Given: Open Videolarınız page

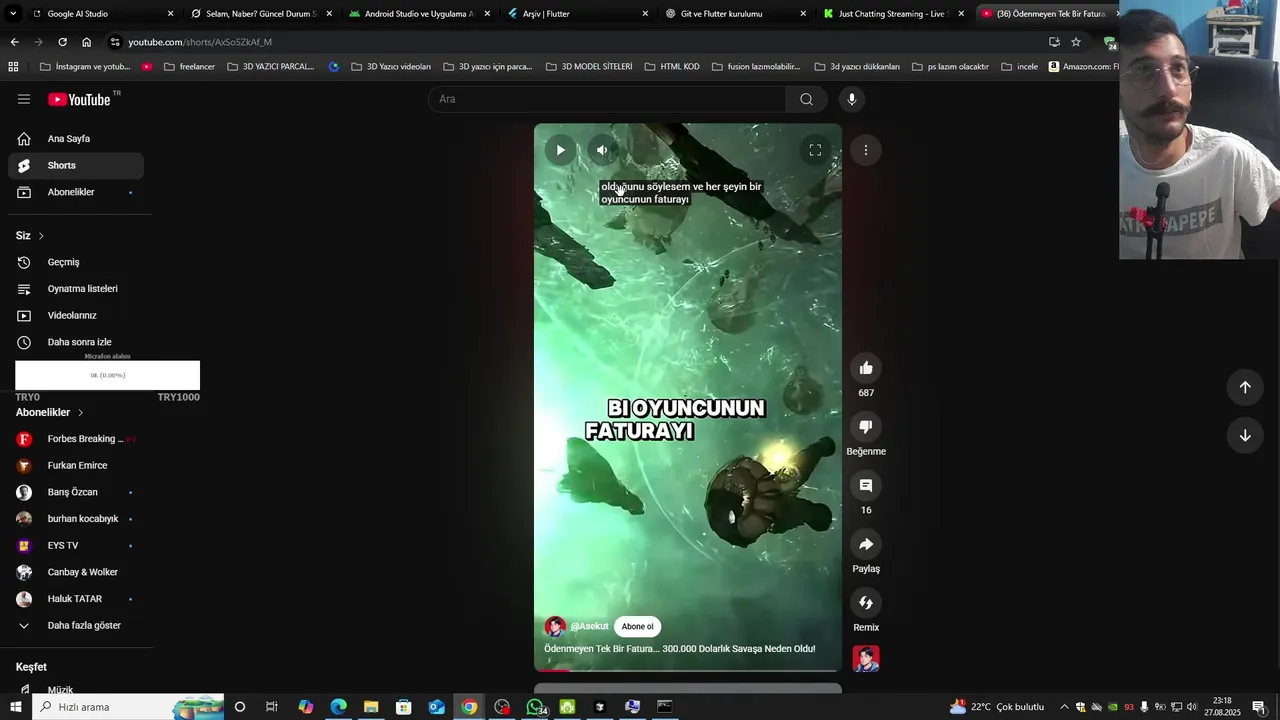Looking at the screenshot, I should pyautogui.click(x=76, y=315).
